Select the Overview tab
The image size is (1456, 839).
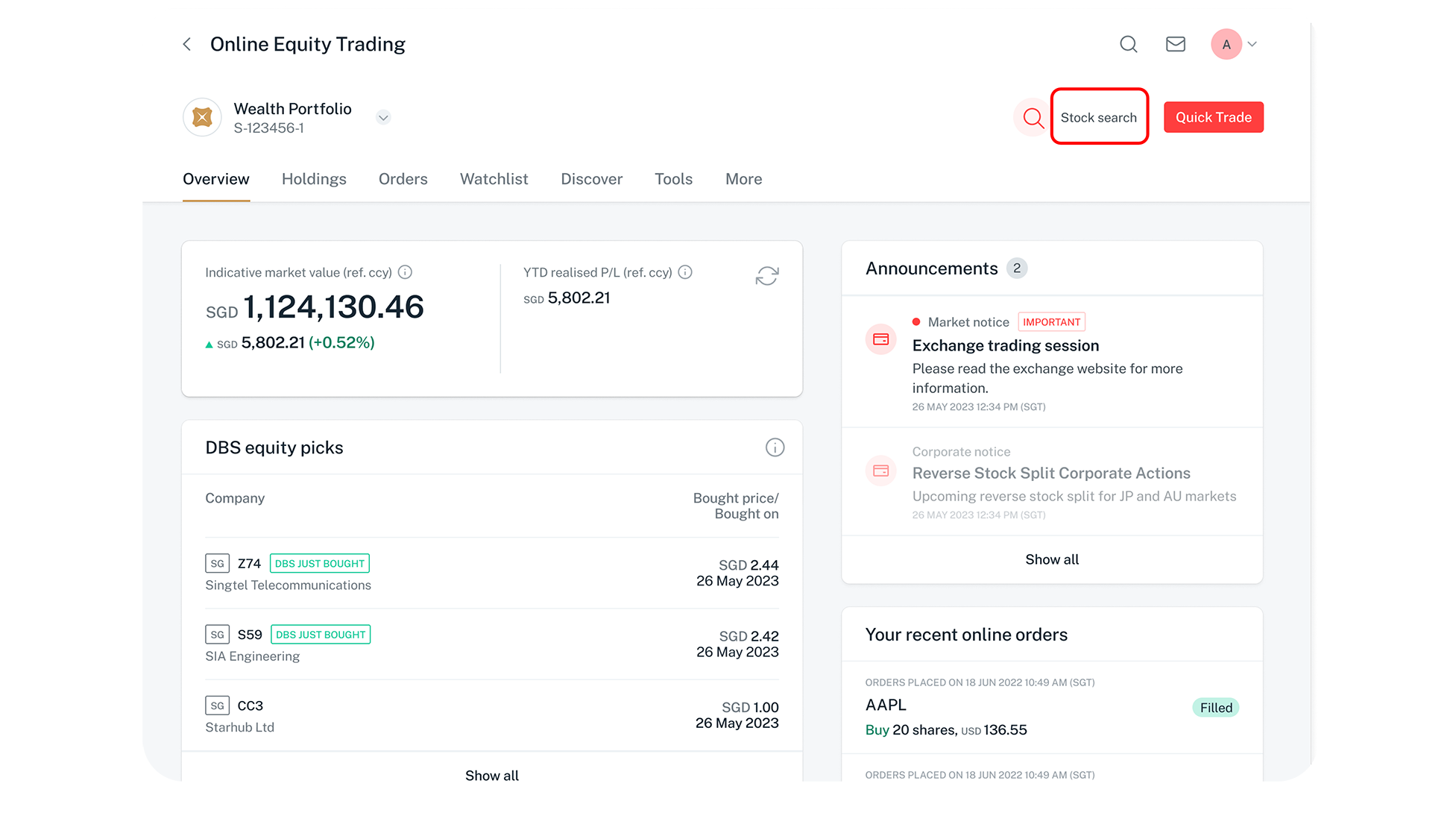pyautogui.click(x=216, y=179)
